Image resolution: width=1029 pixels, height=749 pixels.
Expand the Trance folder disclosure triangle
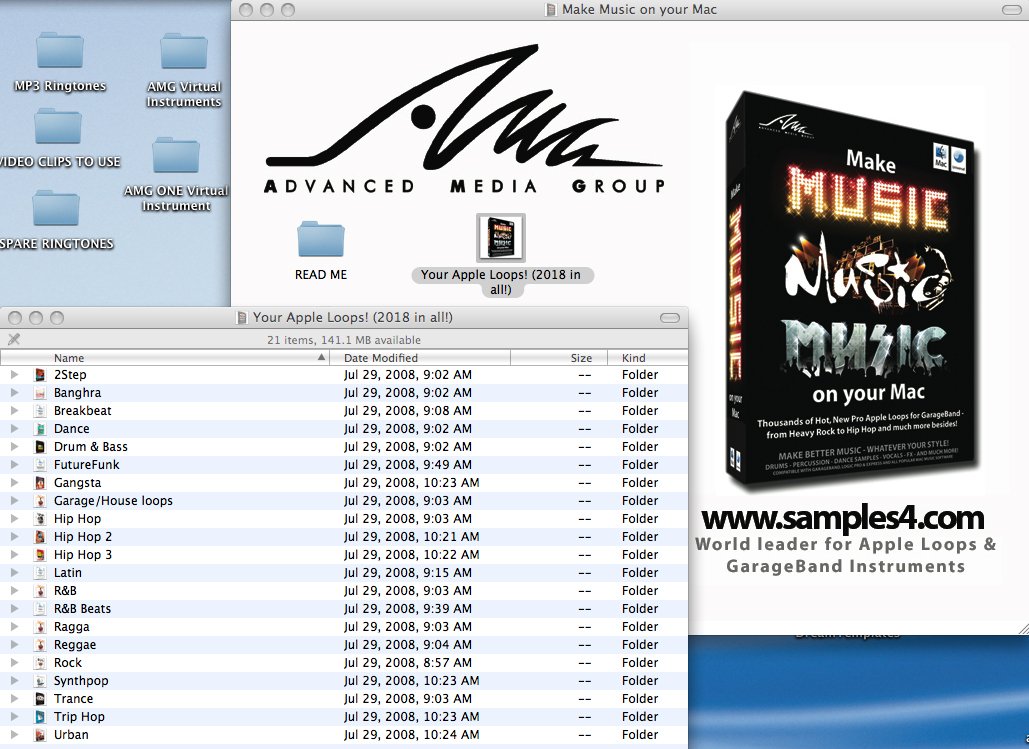tap(14, 699)
